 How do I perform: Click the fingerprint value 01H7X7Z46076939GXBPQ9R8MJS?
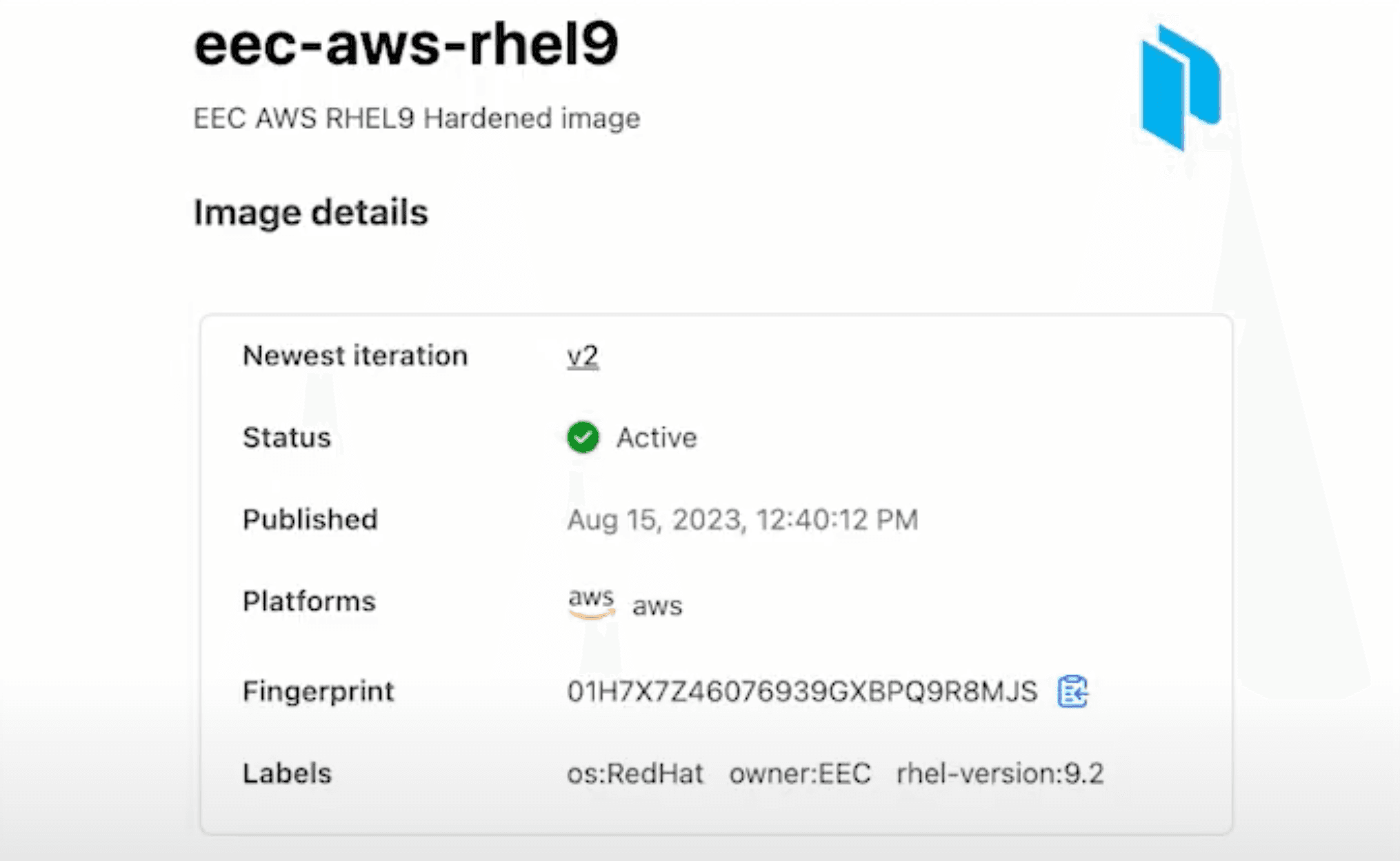801,691
